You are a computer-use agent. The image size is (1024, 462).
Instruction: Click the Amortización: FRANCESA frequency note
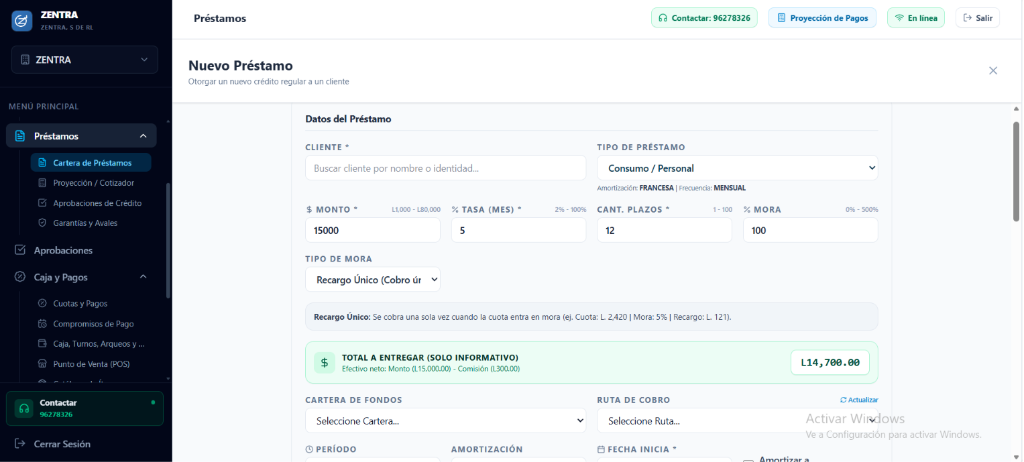671,188
